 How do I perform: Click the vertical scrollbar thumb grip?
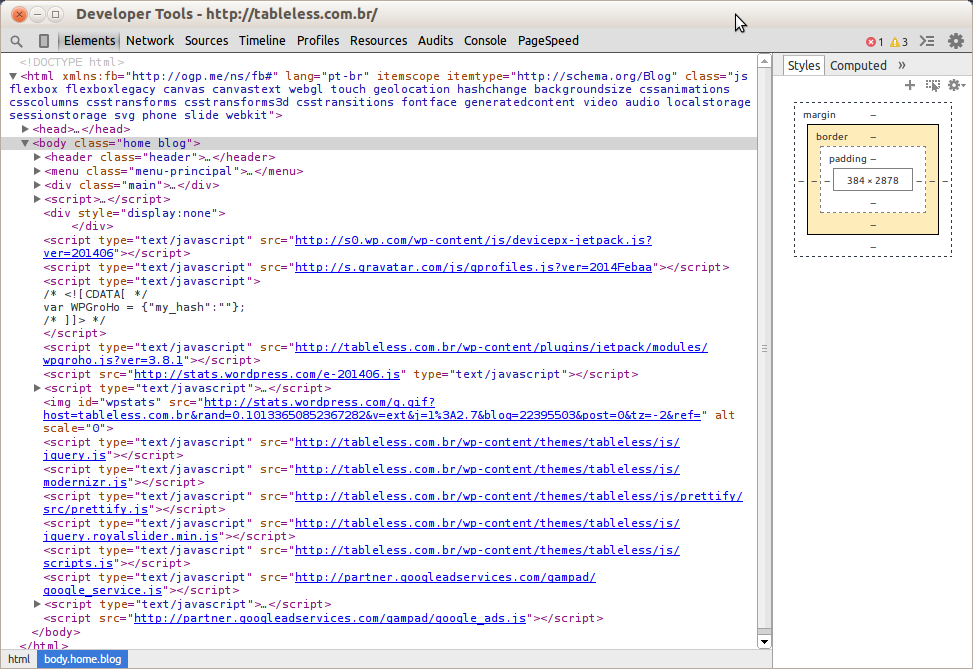(764, 349)
